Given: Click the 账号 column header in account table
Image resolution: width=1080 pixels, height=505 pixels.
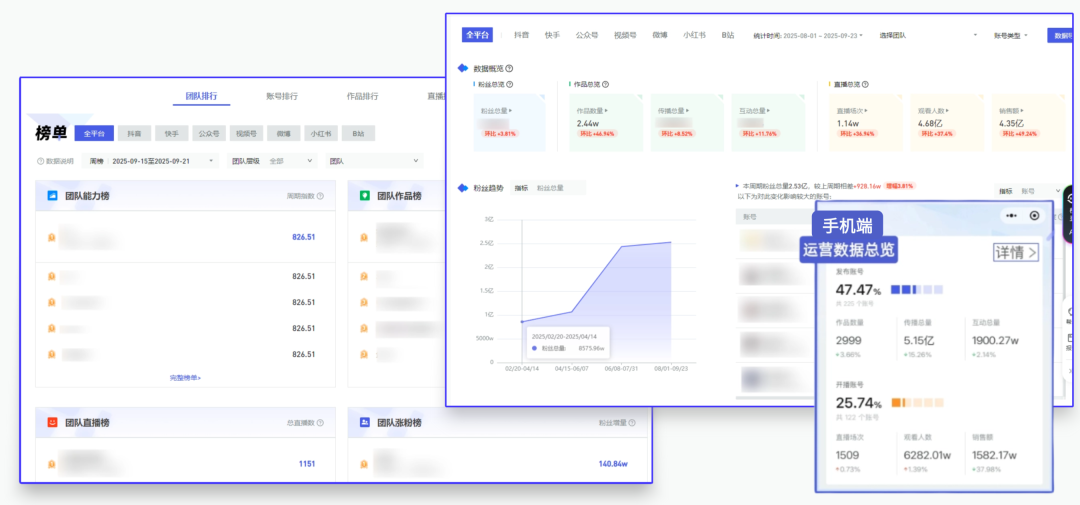Looking at the screenshot, I should click(749, 217).
